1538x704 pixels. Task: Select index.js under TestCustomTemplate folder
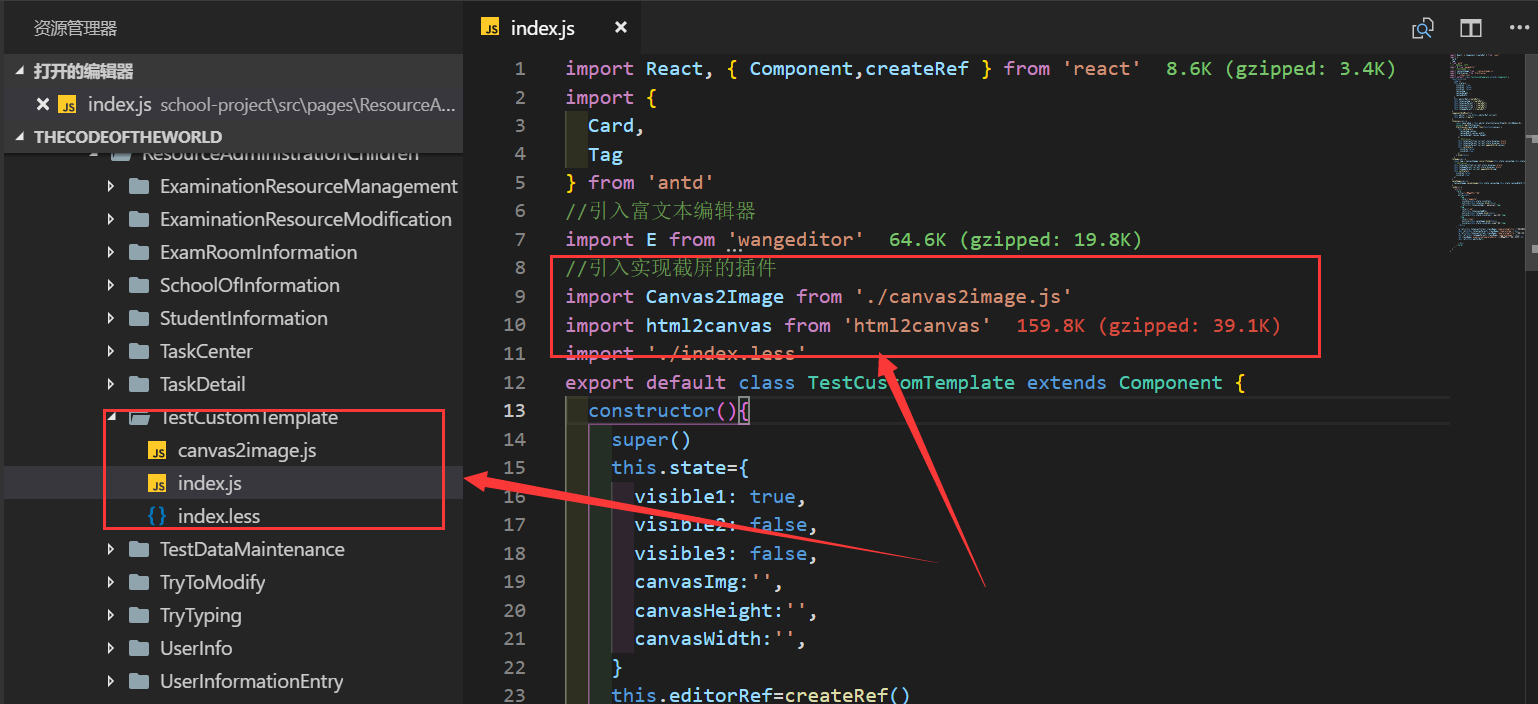point(210,484)
